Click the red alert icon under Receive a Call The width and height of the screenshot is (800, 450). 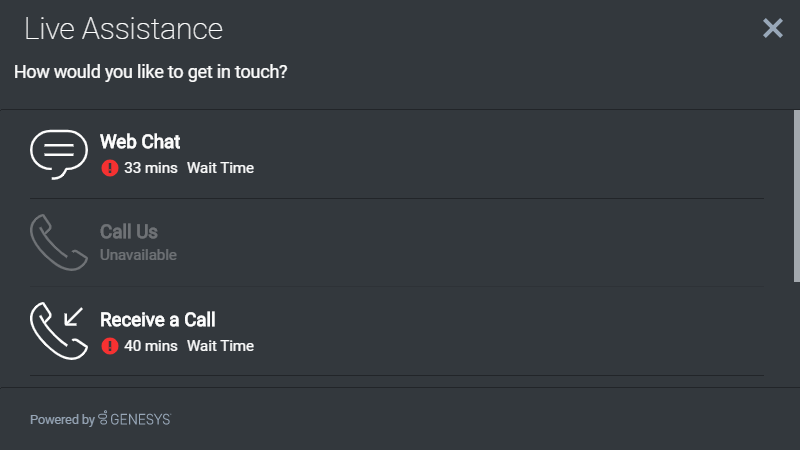[110, 346]
